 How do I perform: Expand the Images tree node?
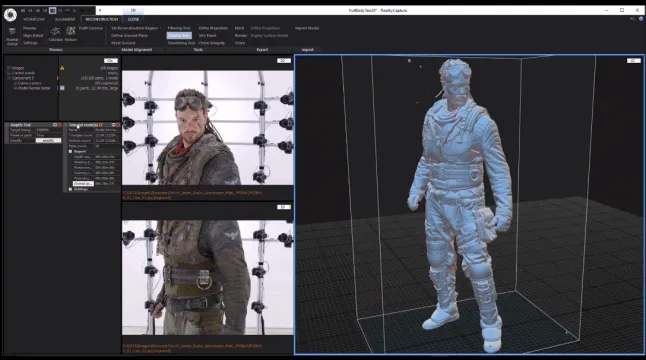pyautogui.click(x=9, y=68)
